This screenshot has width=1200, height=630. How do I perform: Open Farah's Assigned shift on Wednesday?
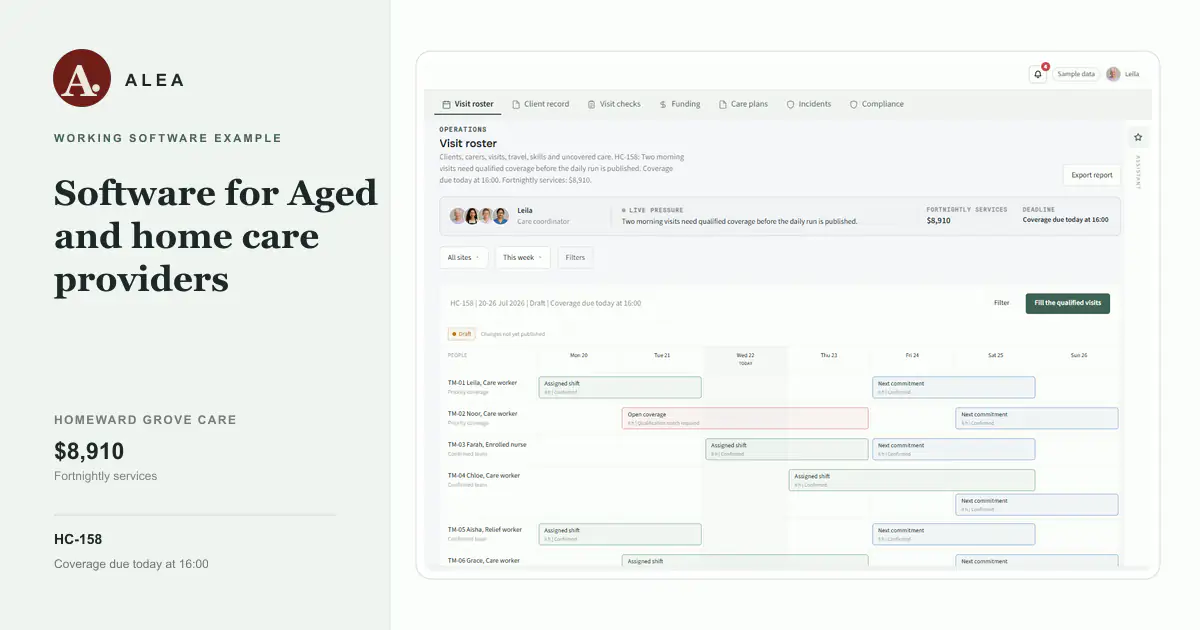coord(787,449)
